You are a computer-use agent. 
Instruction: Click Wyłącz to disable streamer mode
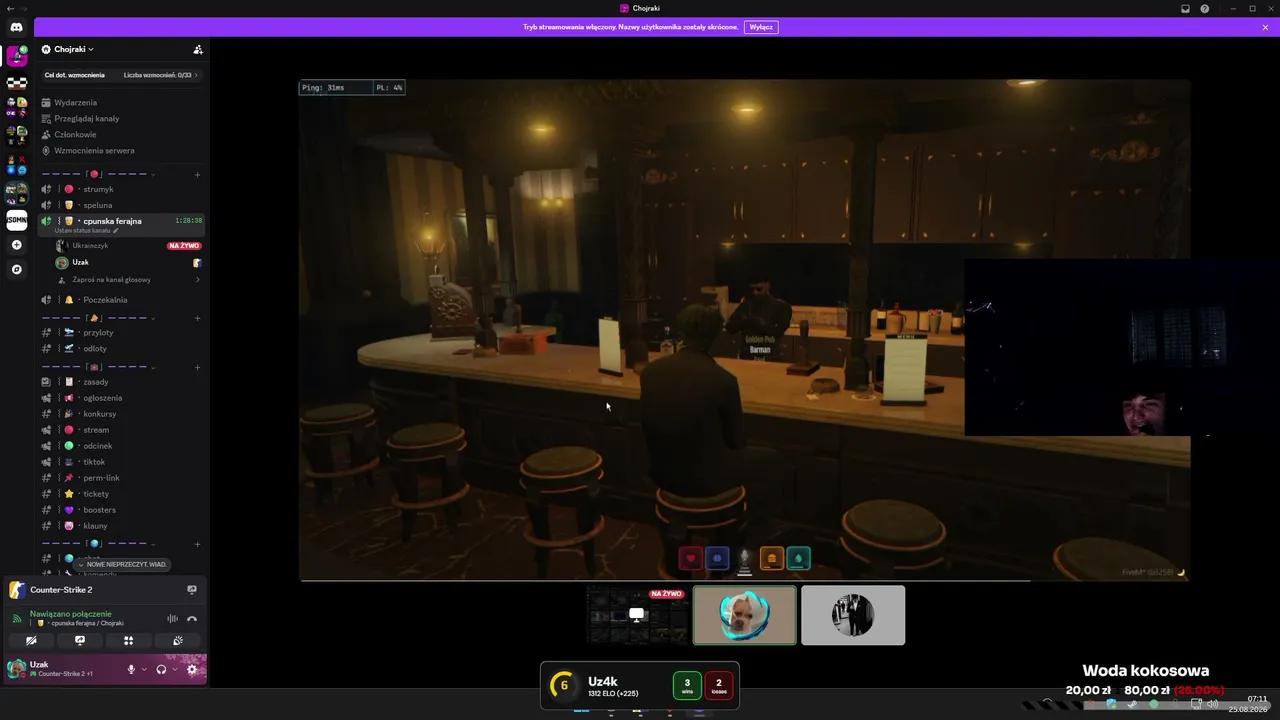[761, 27]
